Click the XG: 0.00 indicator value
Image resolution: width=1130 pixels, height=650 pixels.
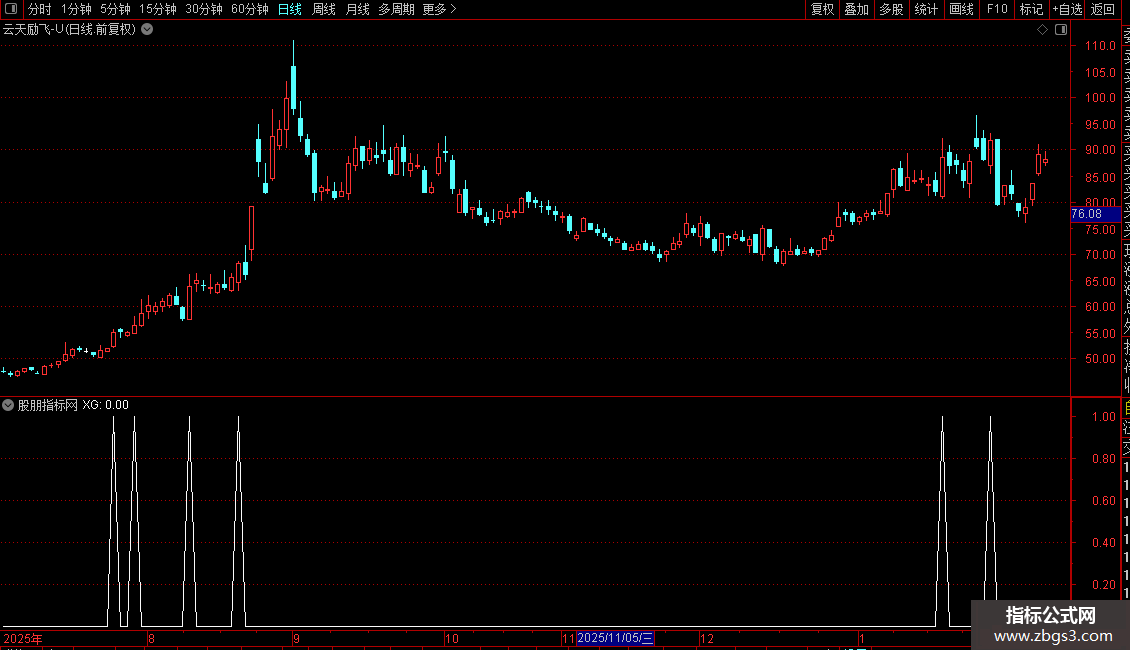click(x=105, y=405)
